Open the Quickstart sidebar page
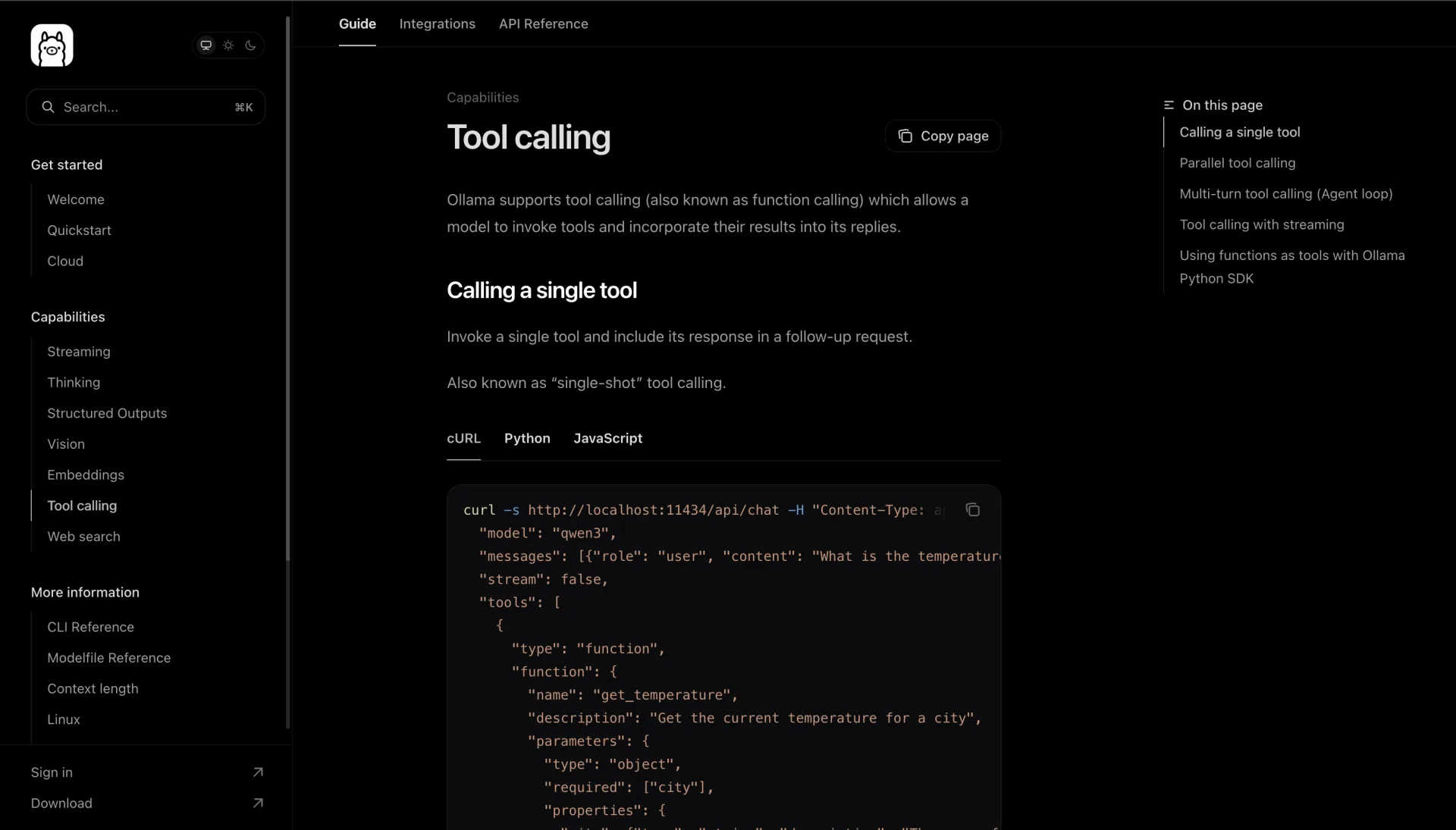 pyautogui.click(x=79, y=230)
